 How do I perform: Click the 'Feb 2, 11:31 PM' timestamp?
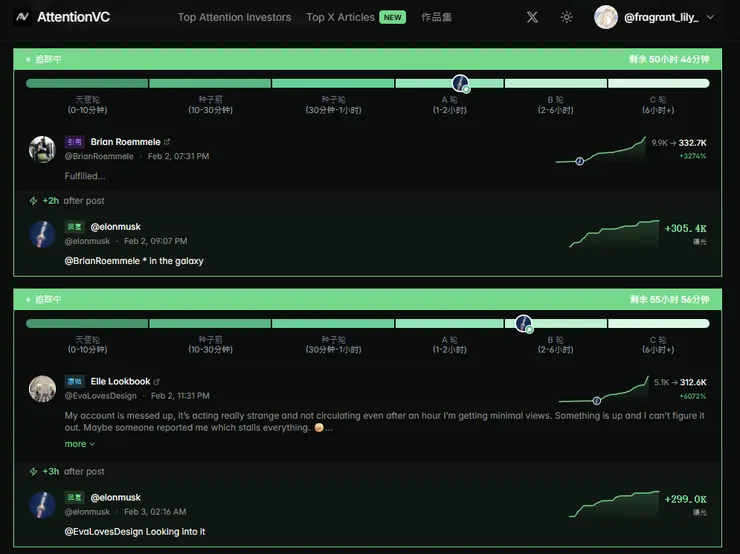pyautogui.click(x=180, y=396)
